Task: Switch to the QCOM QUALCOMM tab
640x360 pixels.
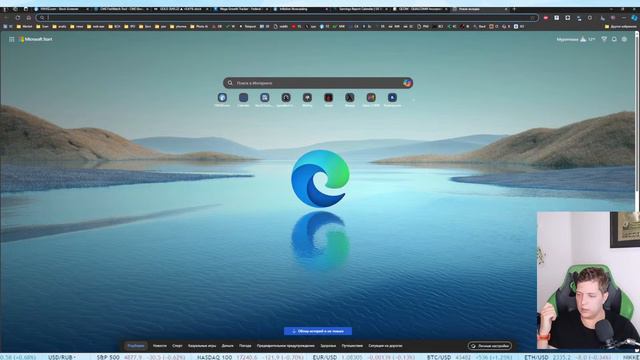Action: [420, 9]
